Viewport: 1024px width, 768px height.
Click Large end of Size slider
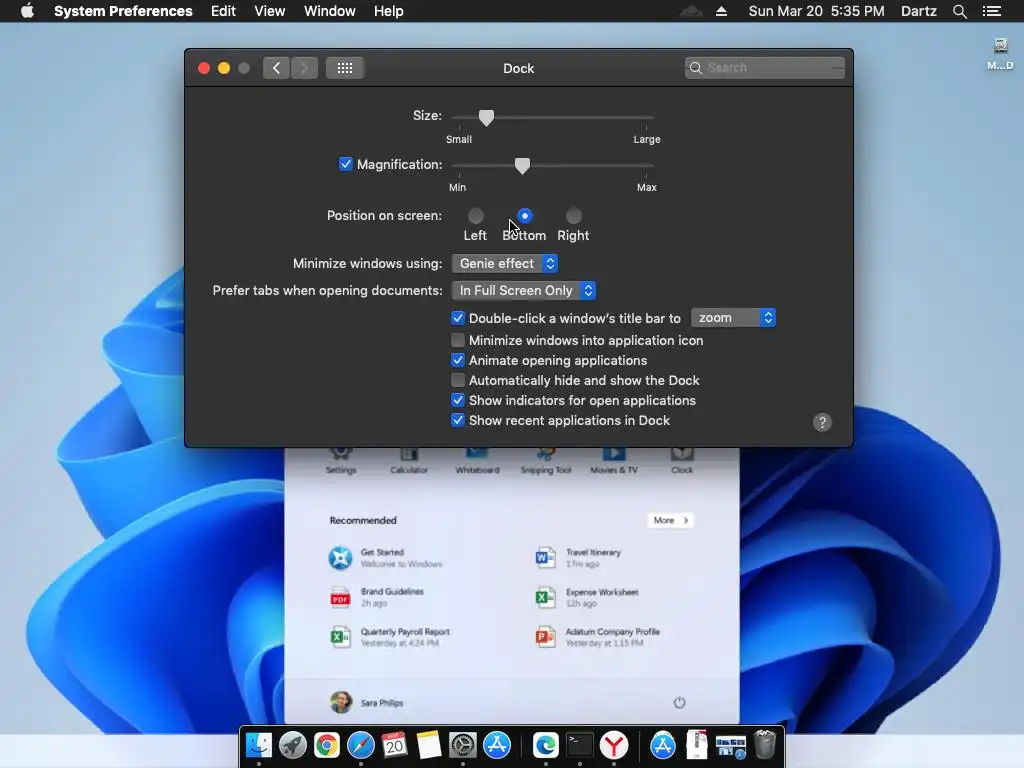pos(647,118)
